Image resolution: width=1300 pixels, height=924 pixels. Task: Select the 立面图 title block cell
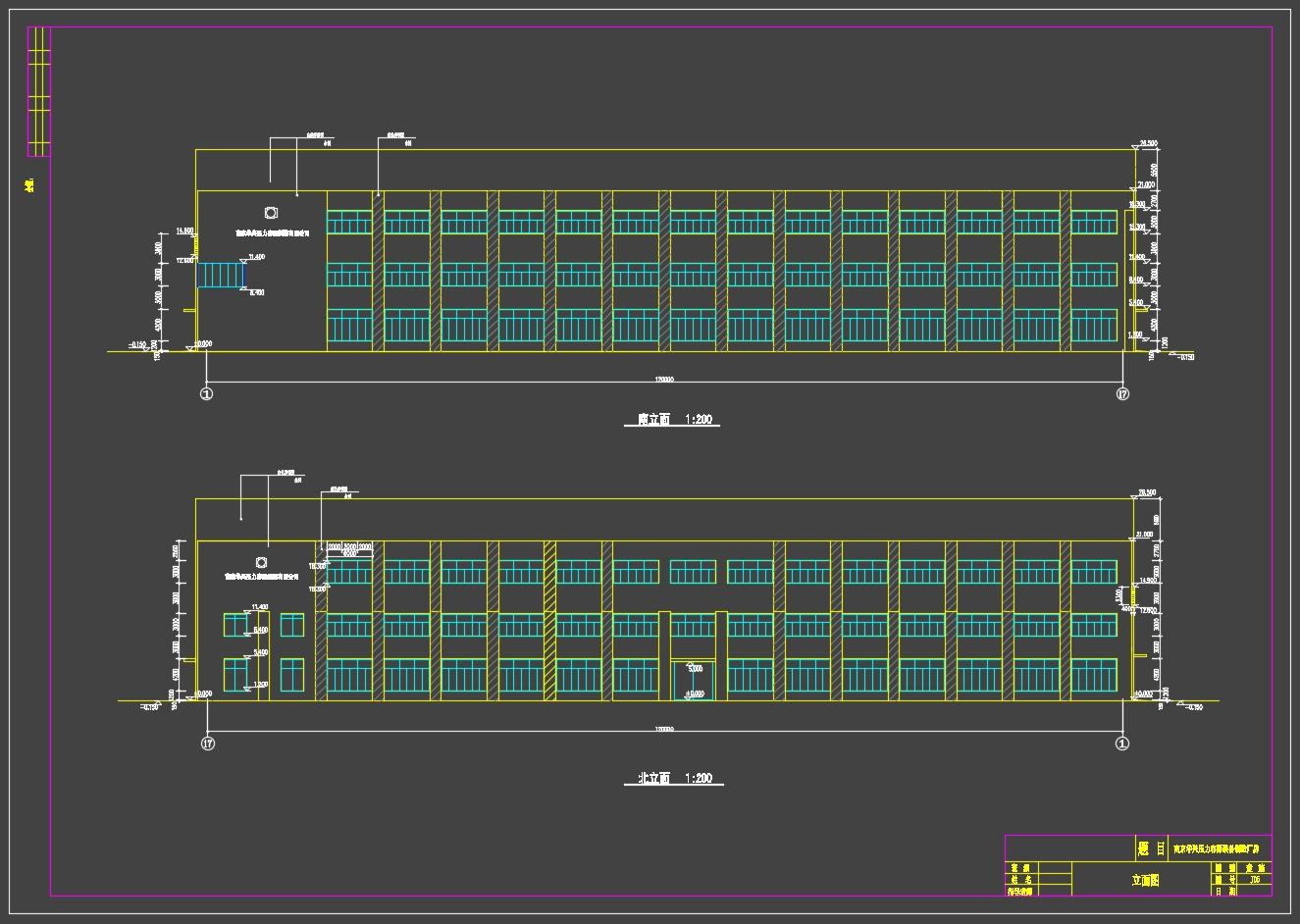pos(1144,880)
